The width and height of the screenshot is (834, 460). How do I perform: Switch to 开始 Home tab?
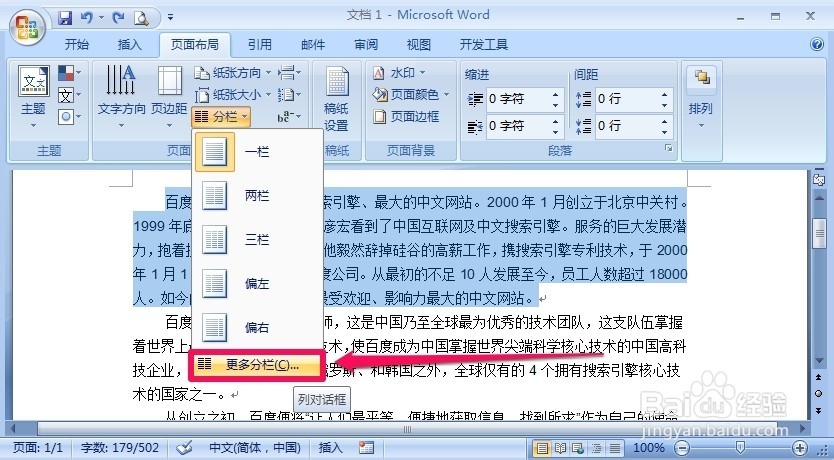[x=77, y=45]
